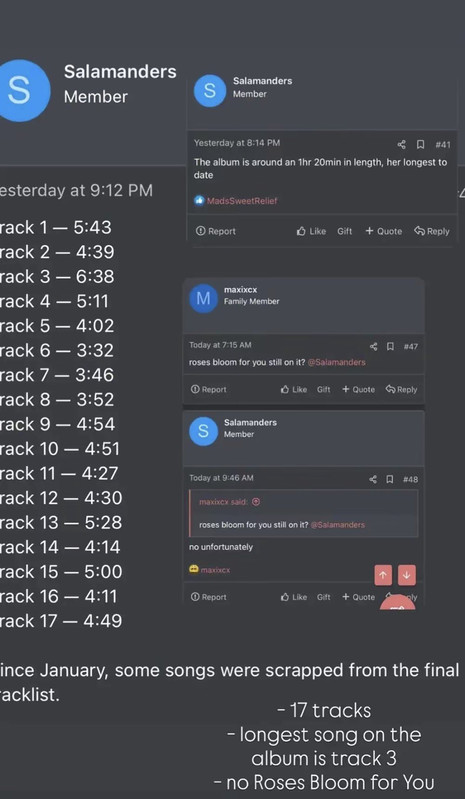465x799 pixels.
Task: Reply to post #41
Action: tap(432, 231)
